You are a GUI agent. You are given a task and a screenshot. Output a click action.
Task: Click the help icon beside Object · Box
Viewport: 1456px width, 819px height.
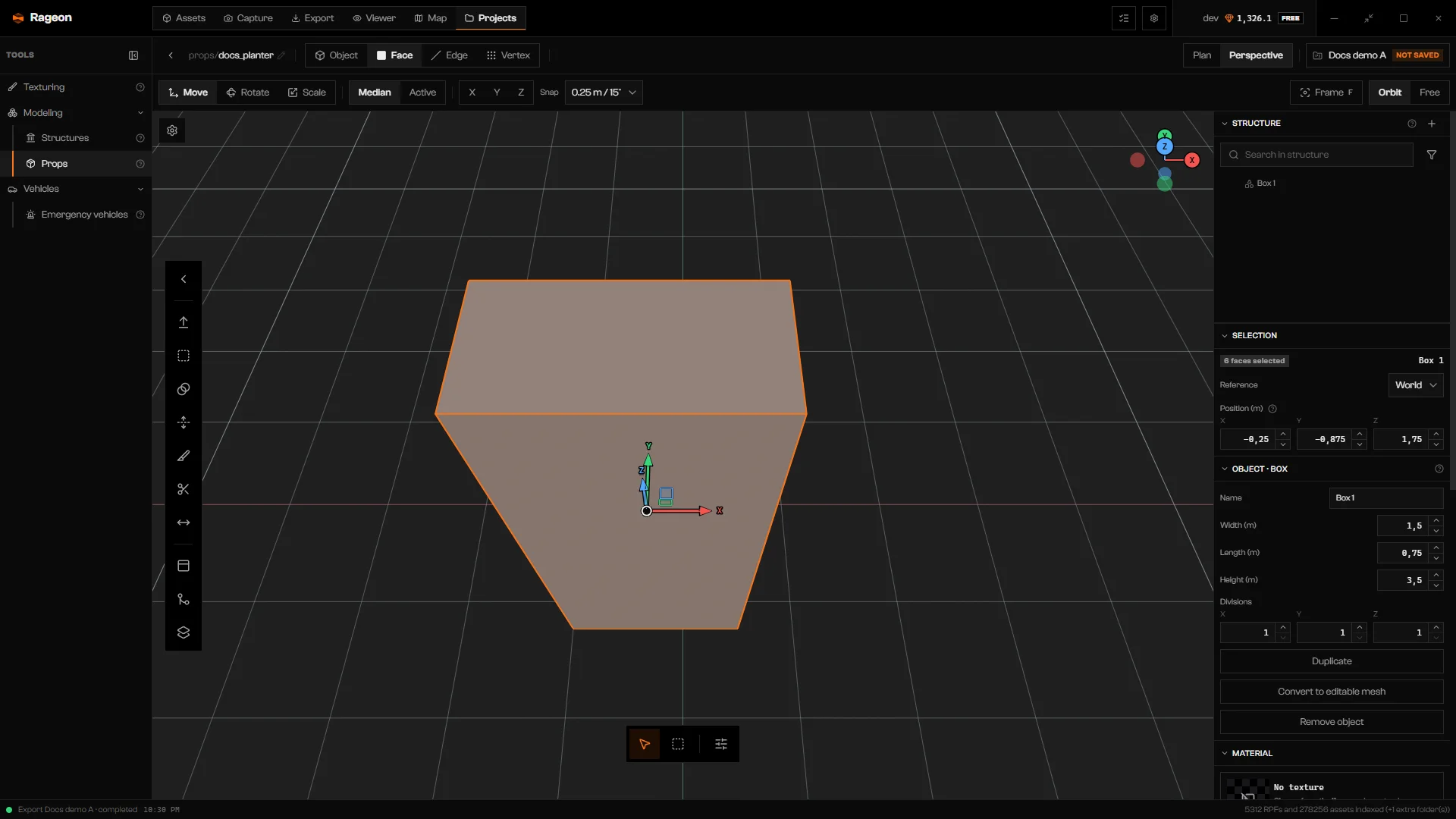(1439, 469)
